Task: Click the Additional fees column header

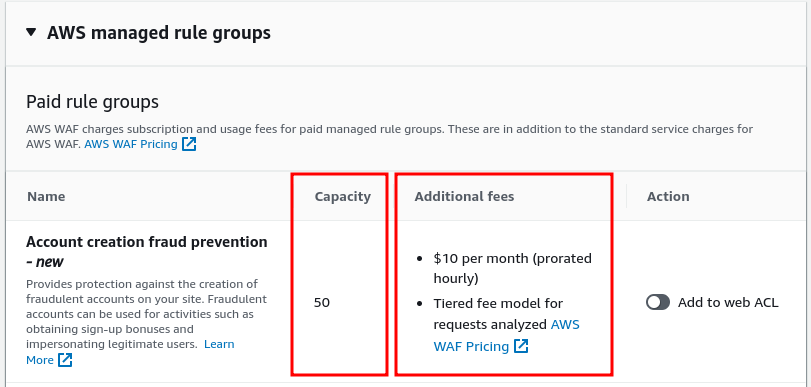Action: tap(464, 197)
